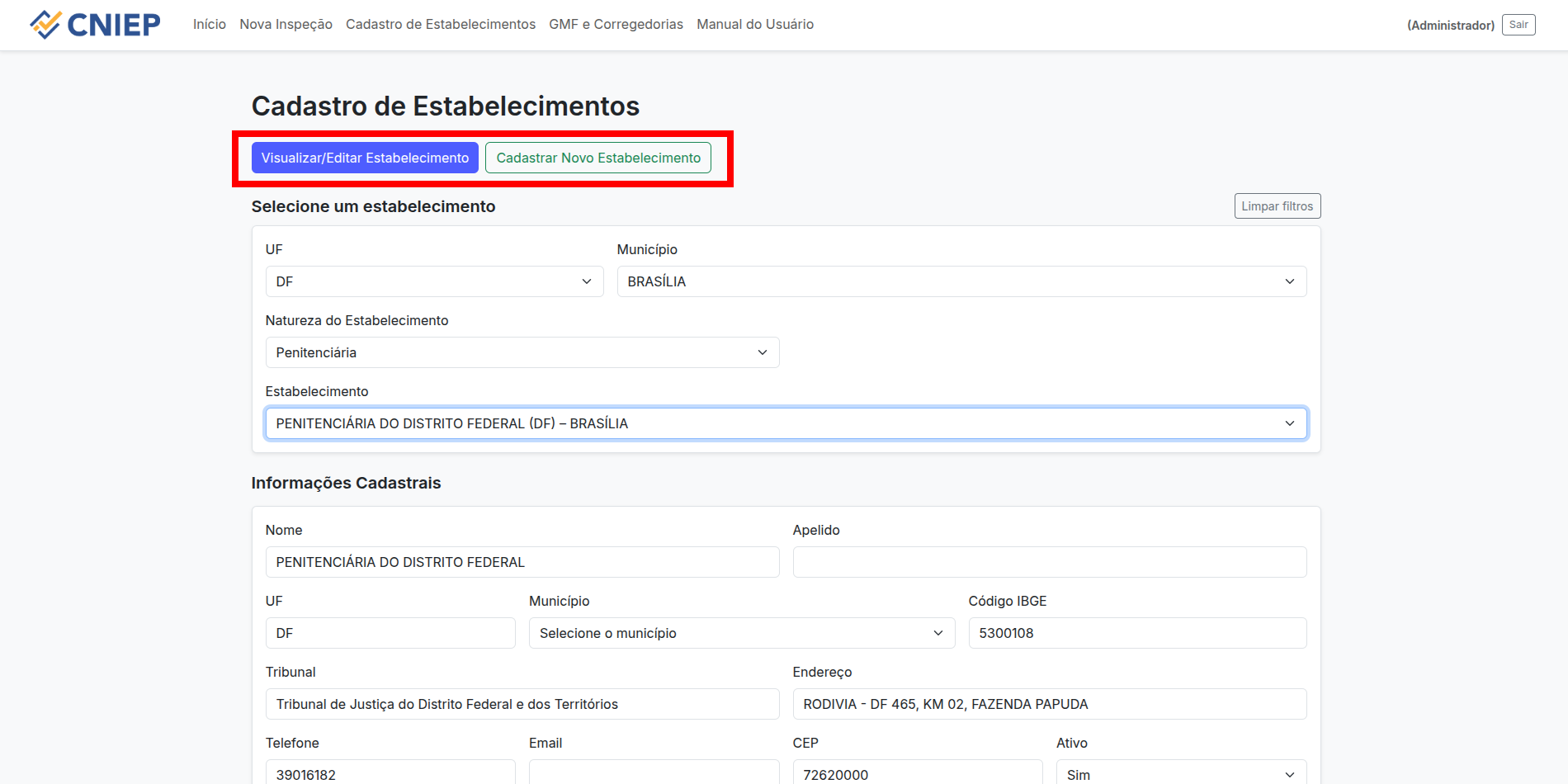This screenshot has height=784, width=1568.
Task: Click the Telefone field with 39016182
Action: 390,772
